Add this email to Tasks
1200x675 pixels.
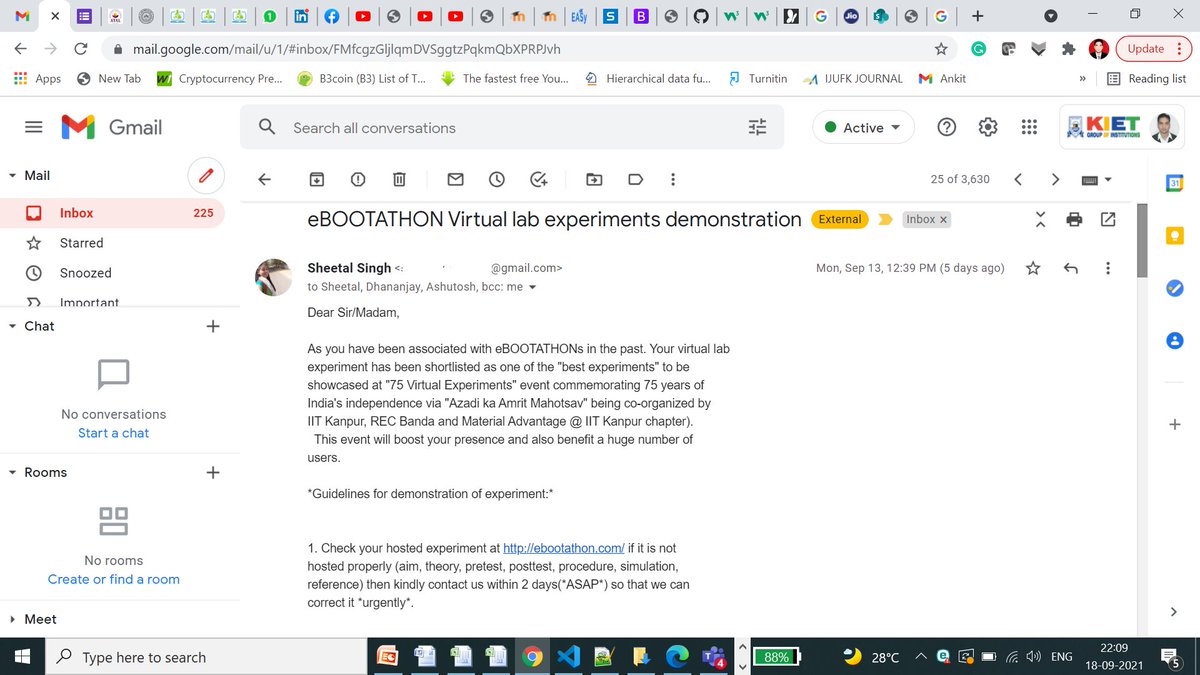pyautogui.click(x=539, y=179)
